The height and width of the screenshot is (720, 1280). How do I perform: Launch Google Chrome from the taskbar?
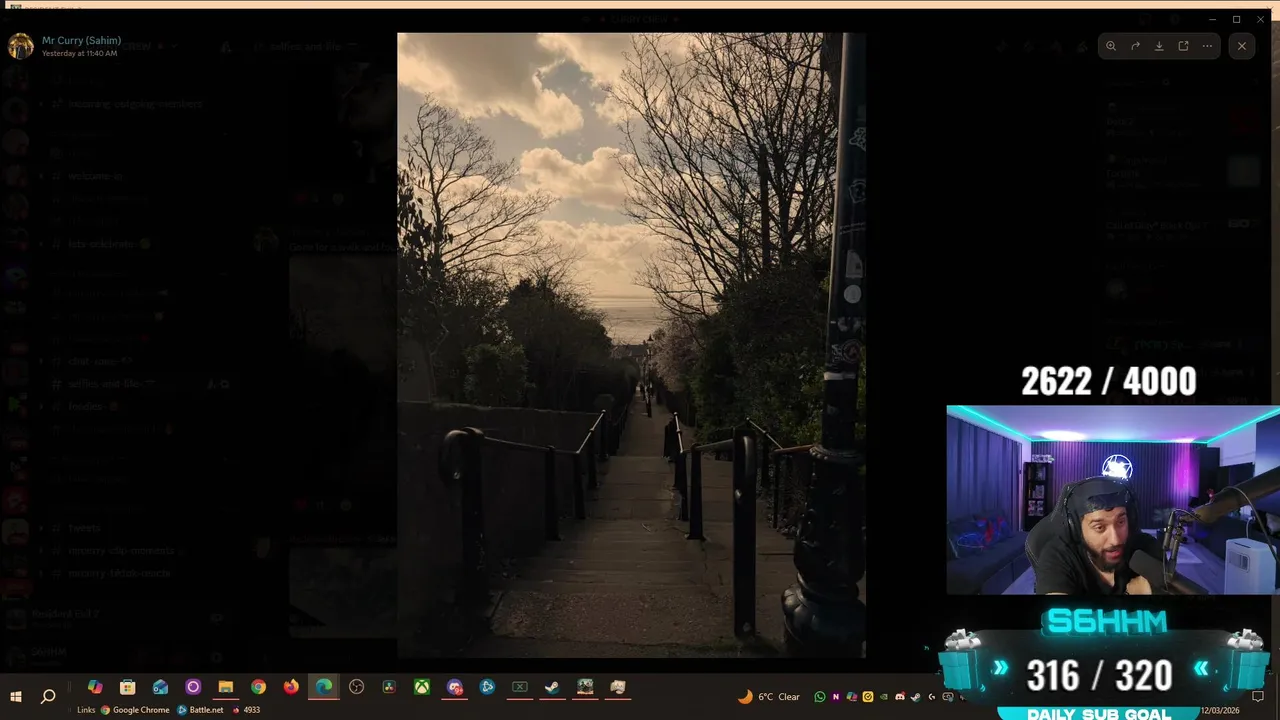click(x=258, y=687)
